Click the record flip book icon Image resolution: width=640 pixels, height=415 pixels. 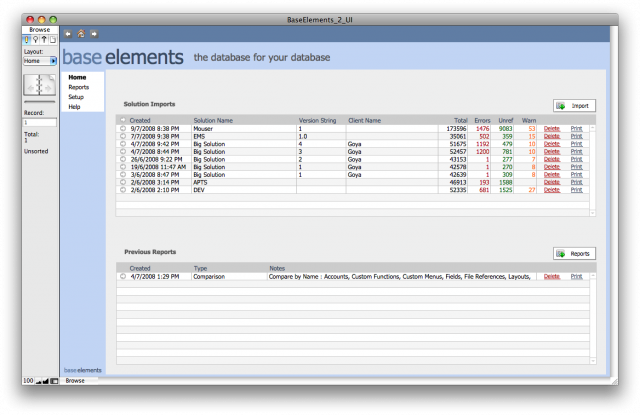point(40,85)
